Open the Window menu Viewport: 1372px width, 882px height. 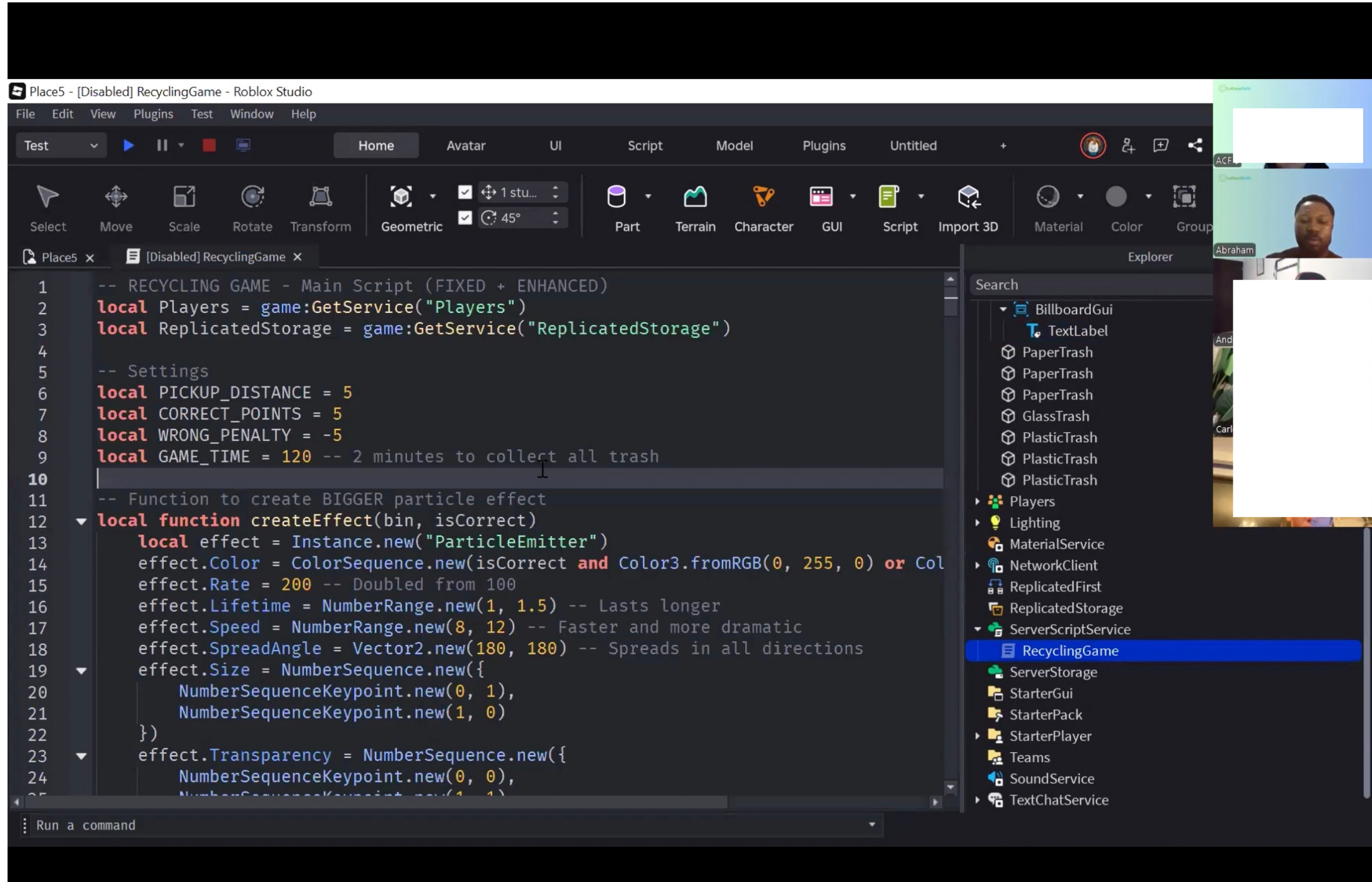tap(252, 114)
